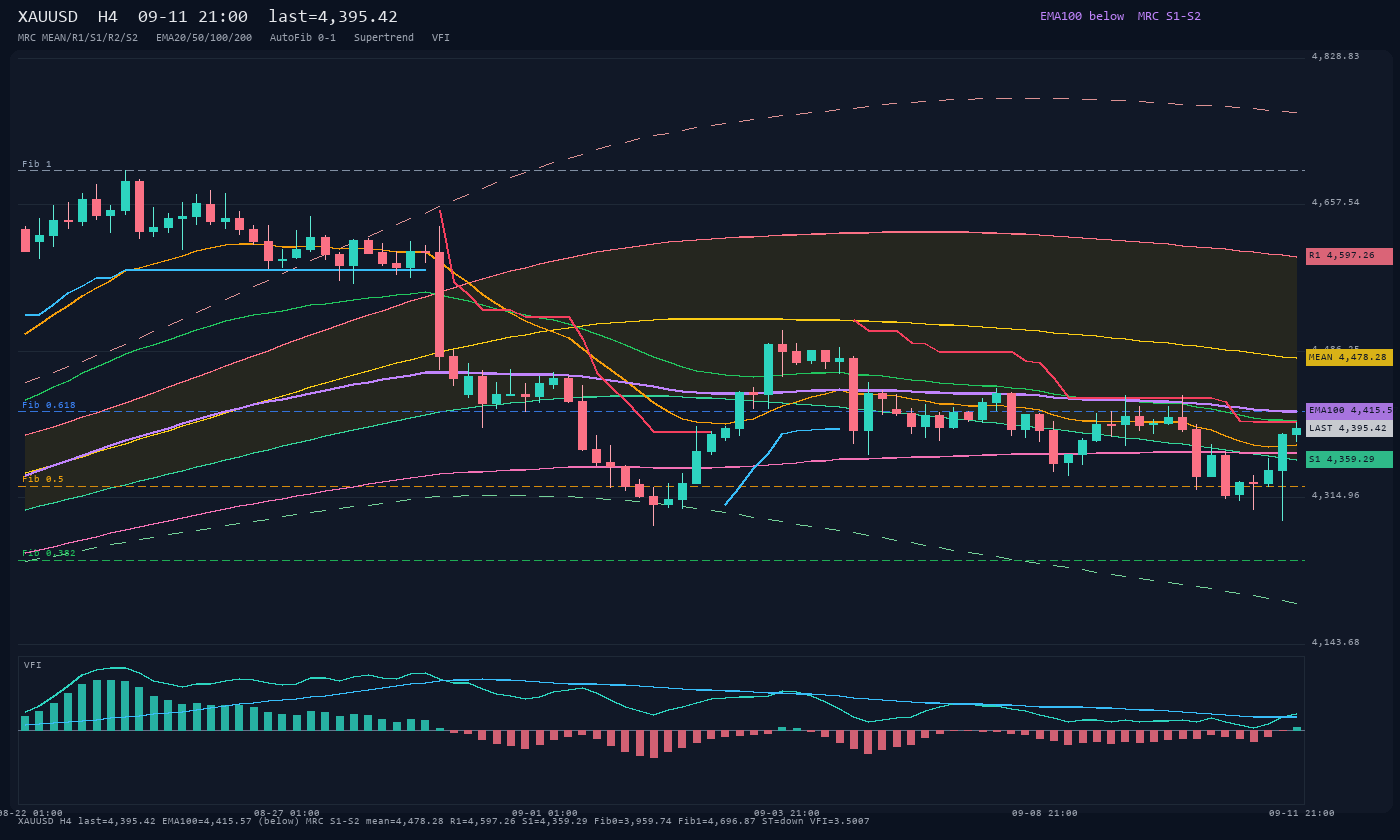Screen dimensions: 1400x840
Task: Click the 4,828.83 price axis label
Action: pos(1335,57)
